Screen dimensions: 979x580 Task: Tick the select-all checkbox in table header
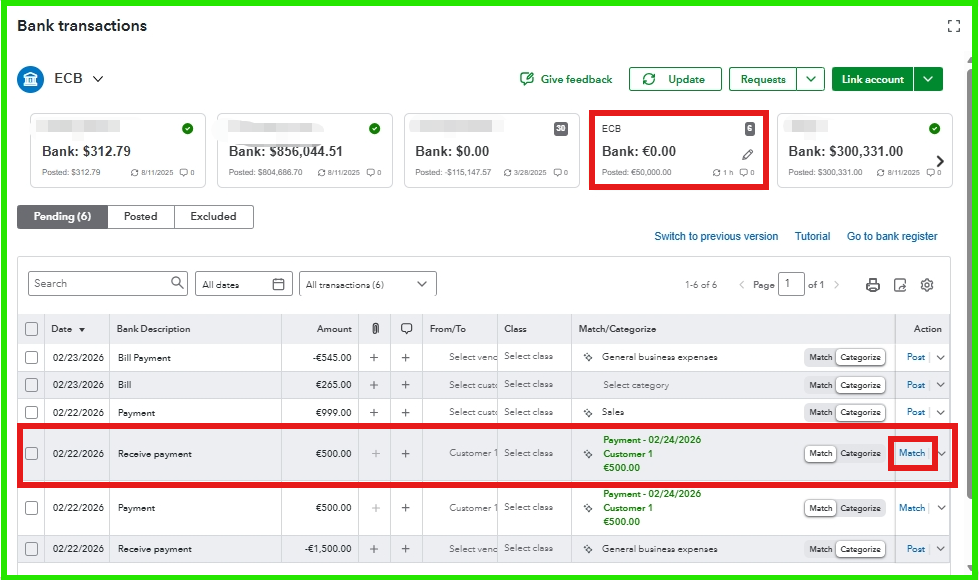(x=32, y=329)
